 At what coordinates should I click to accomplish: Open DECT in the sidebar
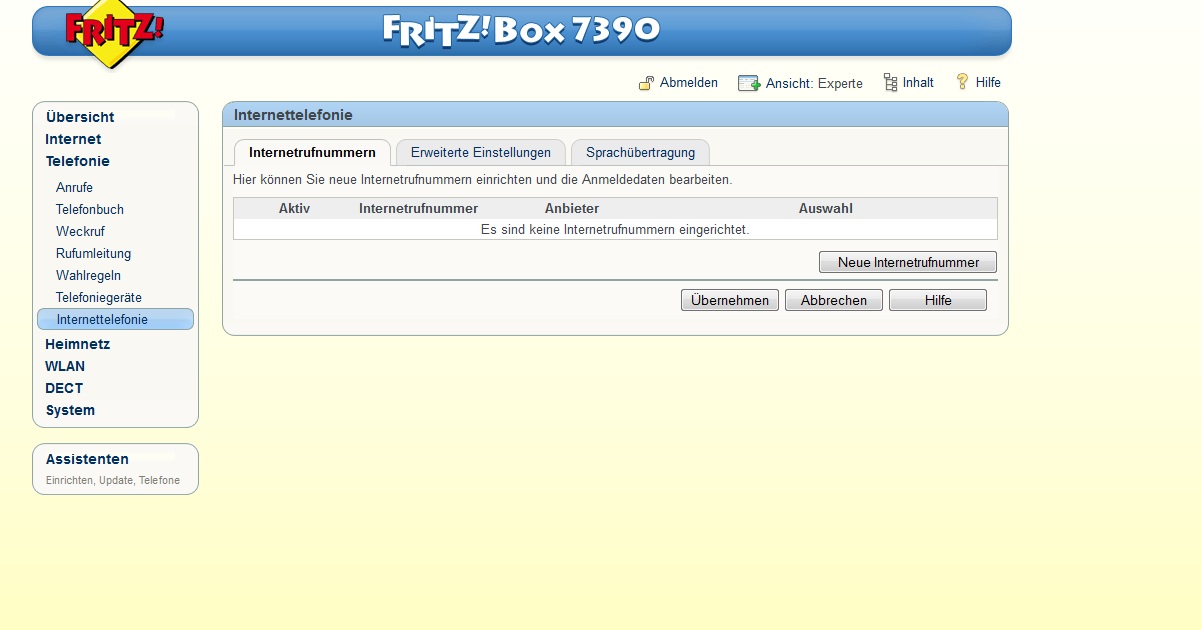coord(64,388)
